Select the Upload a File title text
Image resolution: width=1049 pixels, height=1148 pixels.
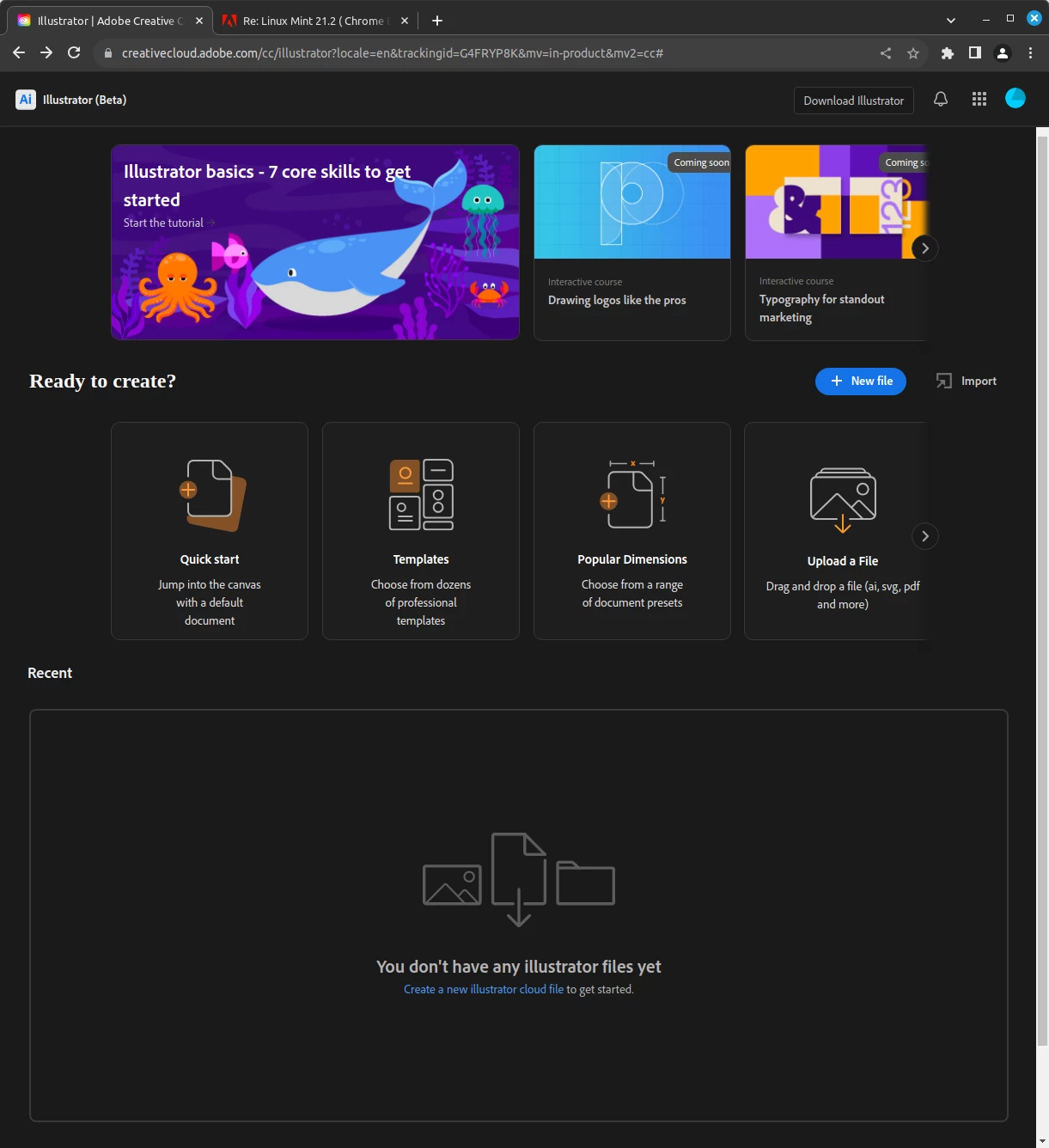pos(843,561)
